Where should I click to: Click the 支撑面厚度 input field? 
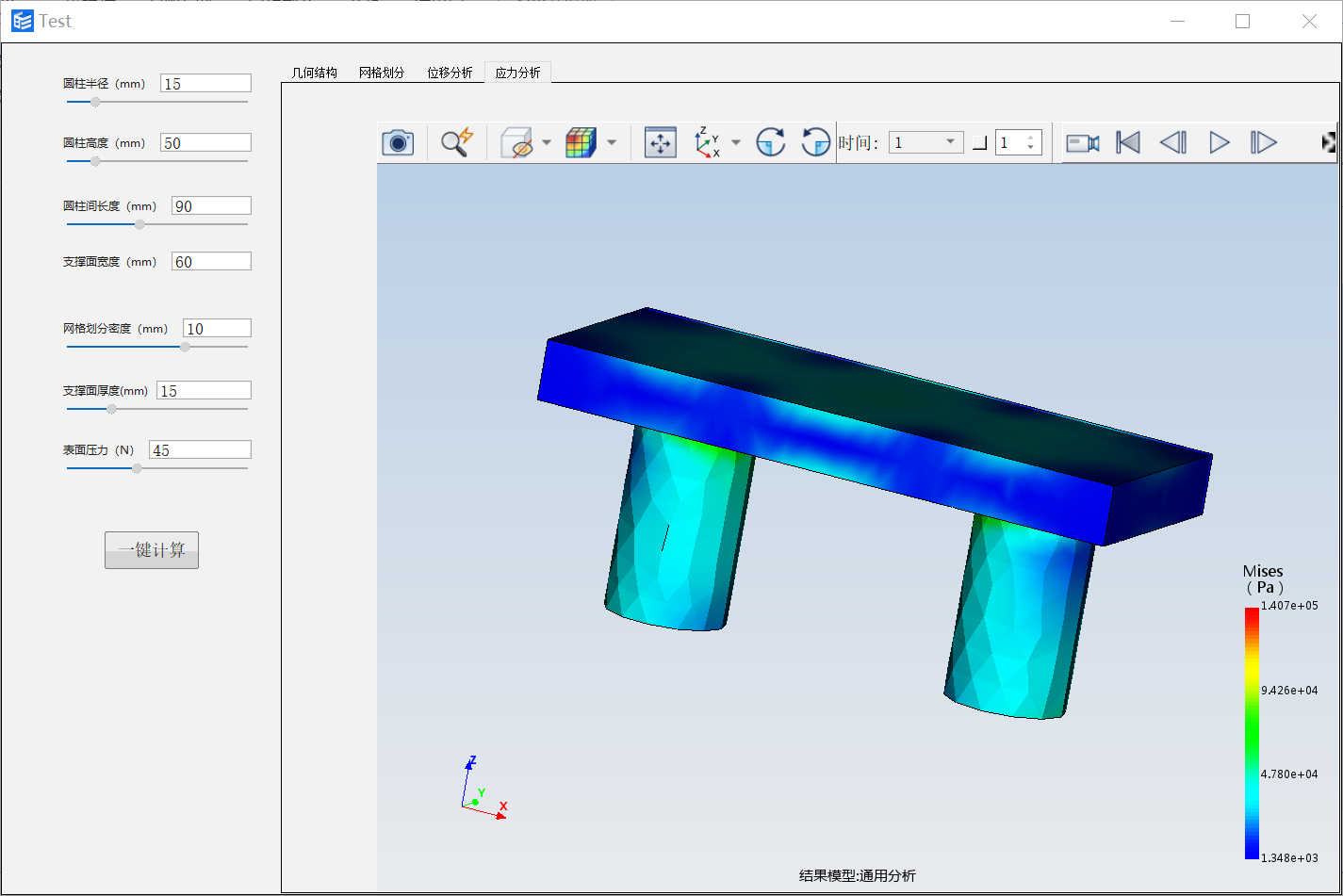204,390
